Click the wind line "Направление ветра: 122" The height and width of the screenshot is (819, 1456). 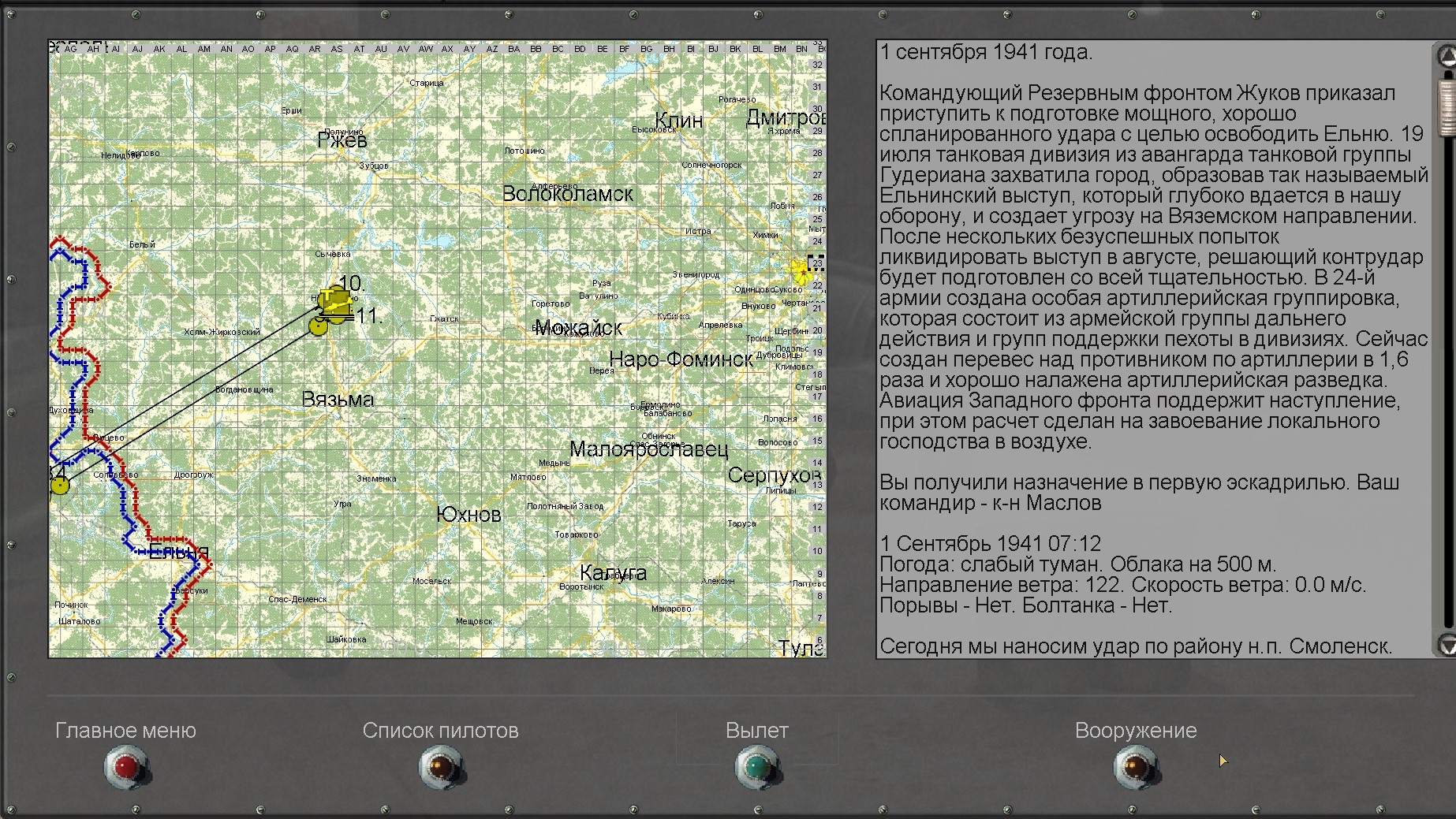coord(1123,585)
